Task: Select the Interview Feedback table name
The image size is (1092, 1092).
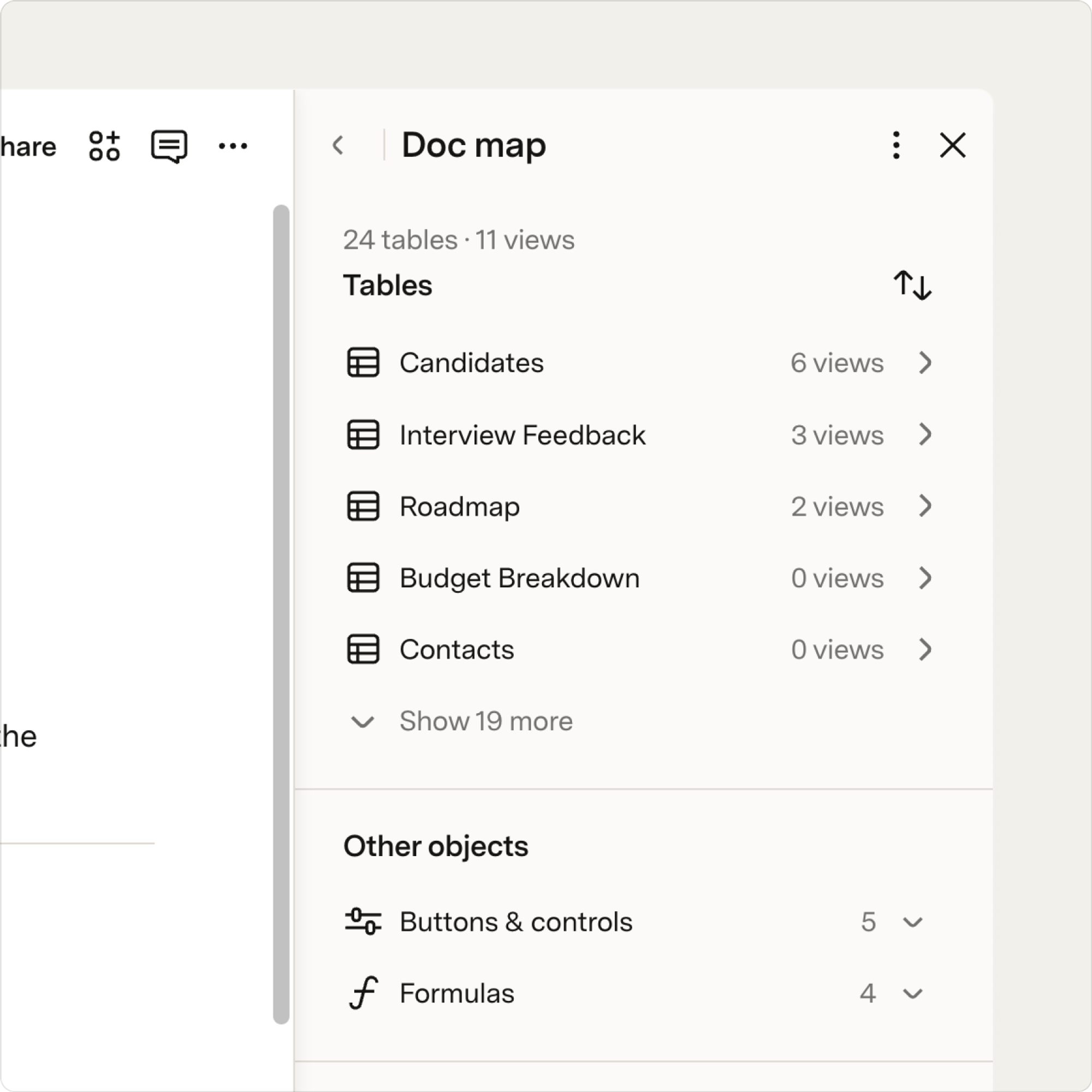Action: [x=523, y=435]
